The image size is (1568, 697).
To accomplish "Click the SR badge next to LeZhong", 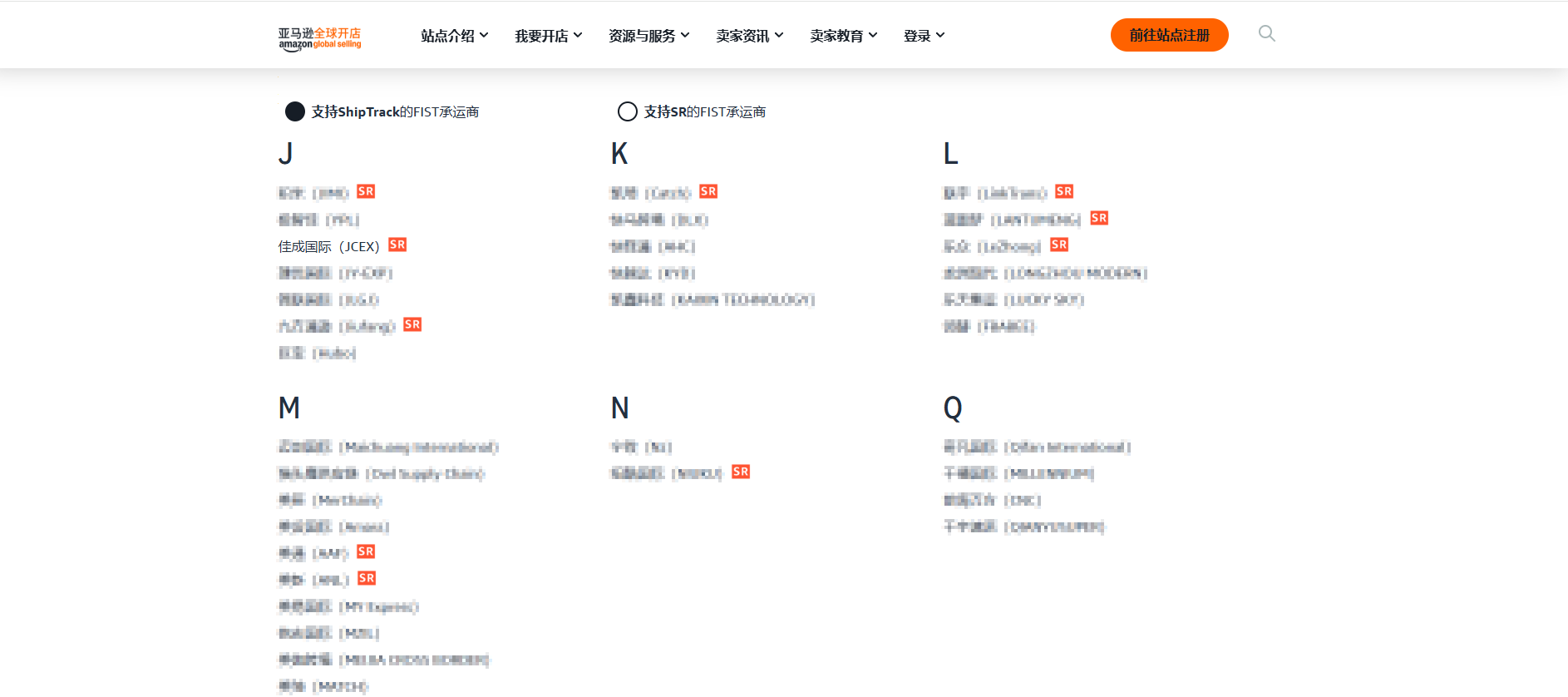I will pyautogui.click(x=1059, y=245).
